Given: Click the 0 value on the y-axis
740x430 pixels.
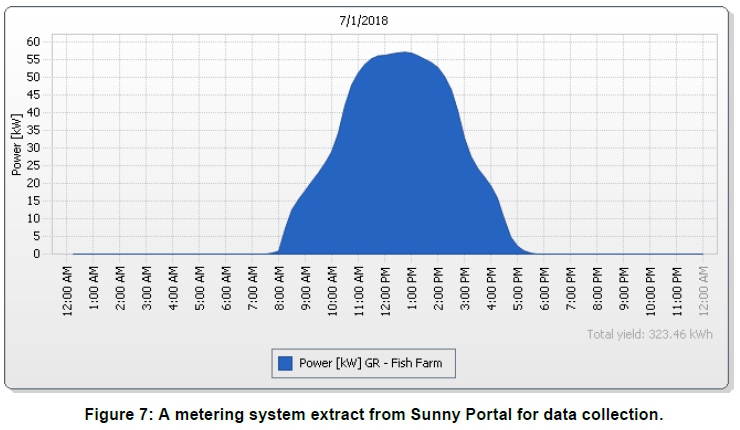Looking at the screenshot, I should point(36,254).
